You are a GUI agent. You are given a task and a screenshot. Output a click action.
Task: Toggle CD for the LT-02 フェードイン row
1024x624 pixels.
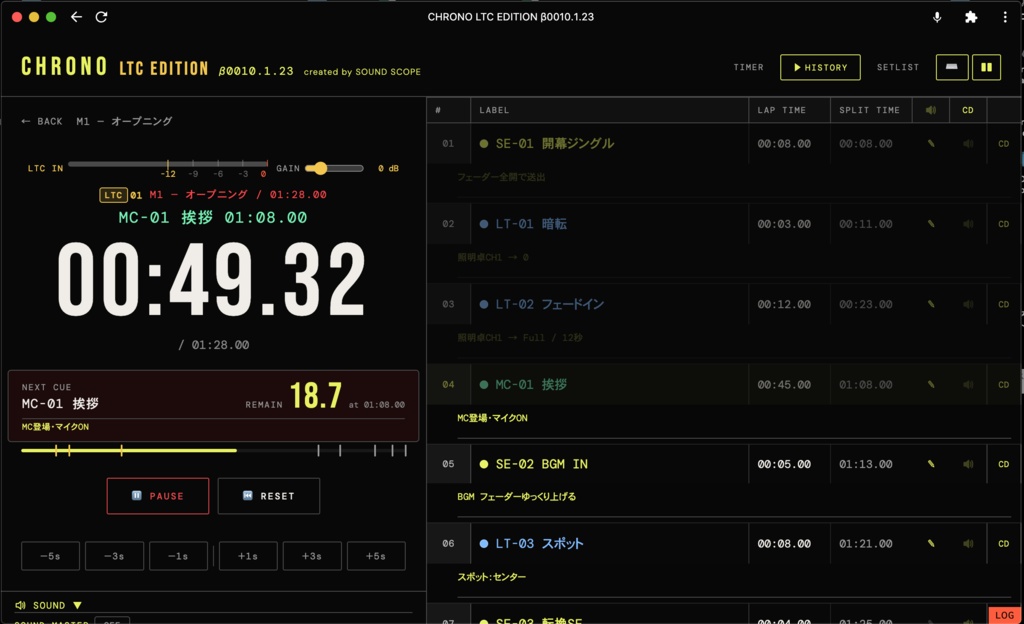coord(1004,304)
